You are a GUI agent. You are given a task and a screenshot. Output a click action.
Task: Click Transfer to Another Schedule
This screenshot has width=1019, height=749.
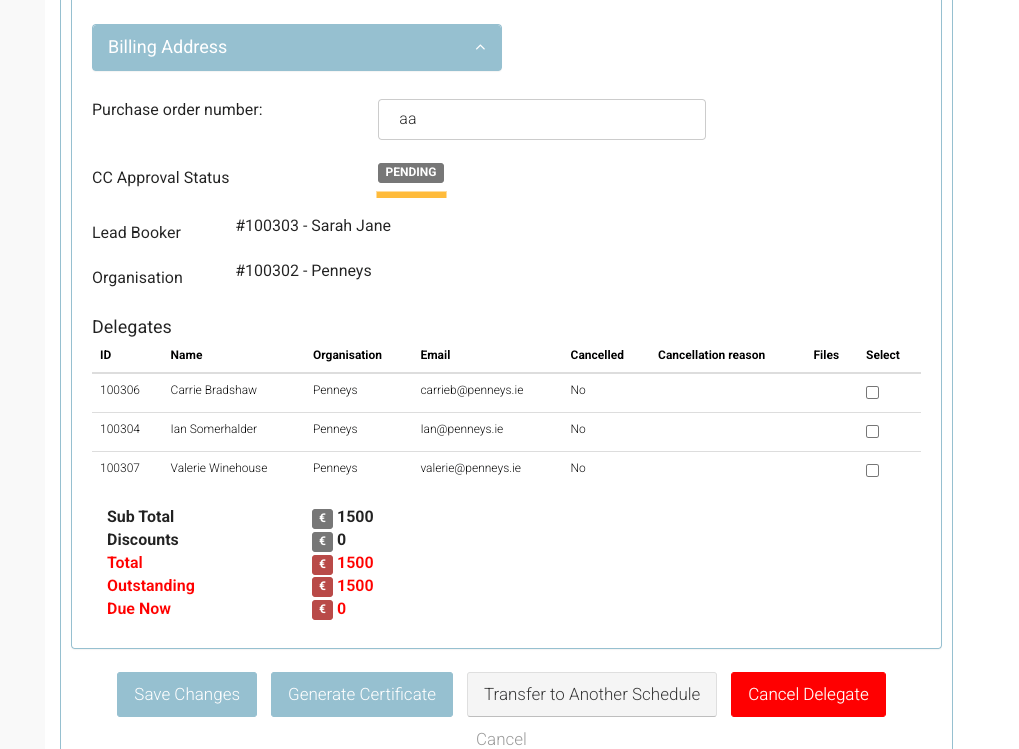591,694
